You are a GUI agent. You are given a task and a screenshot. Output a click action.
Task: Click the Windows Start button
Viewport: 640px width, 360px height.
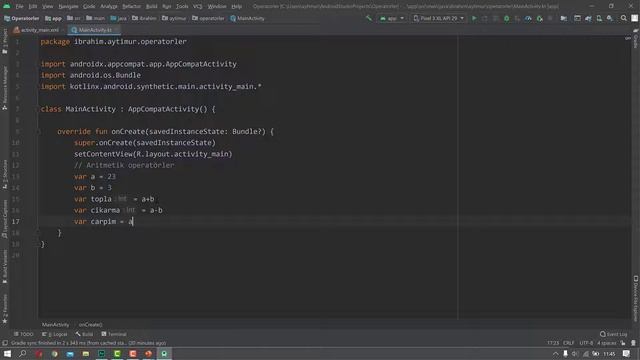click(x=7, y=353)
